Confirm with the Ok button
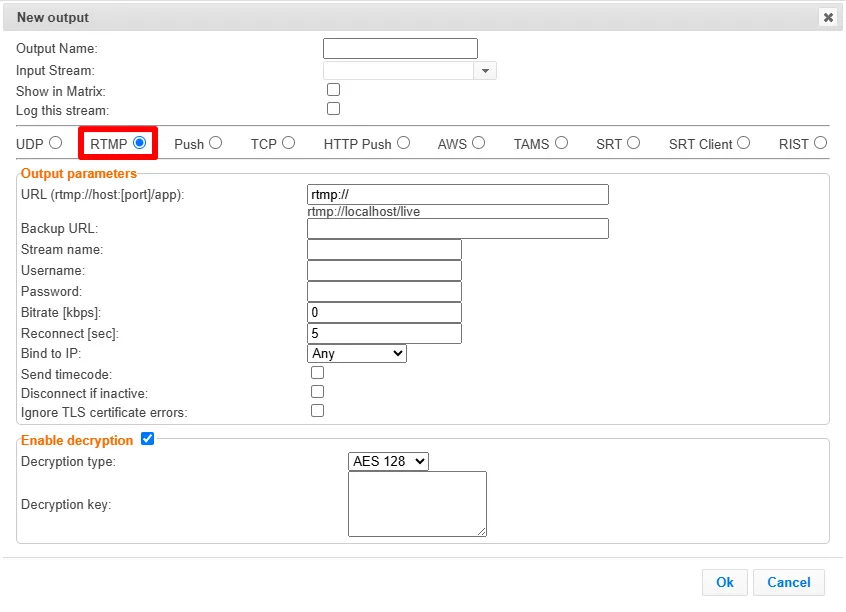Viewport: 846px width, 612px height. point(725,582)
